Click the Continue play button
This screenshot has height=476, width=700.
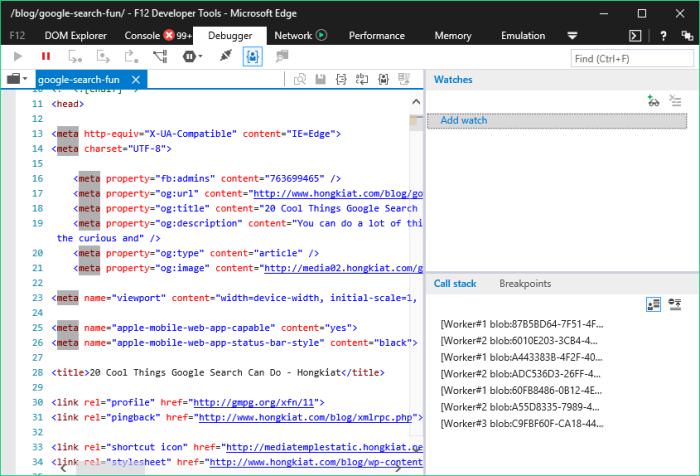pos(18,56)
